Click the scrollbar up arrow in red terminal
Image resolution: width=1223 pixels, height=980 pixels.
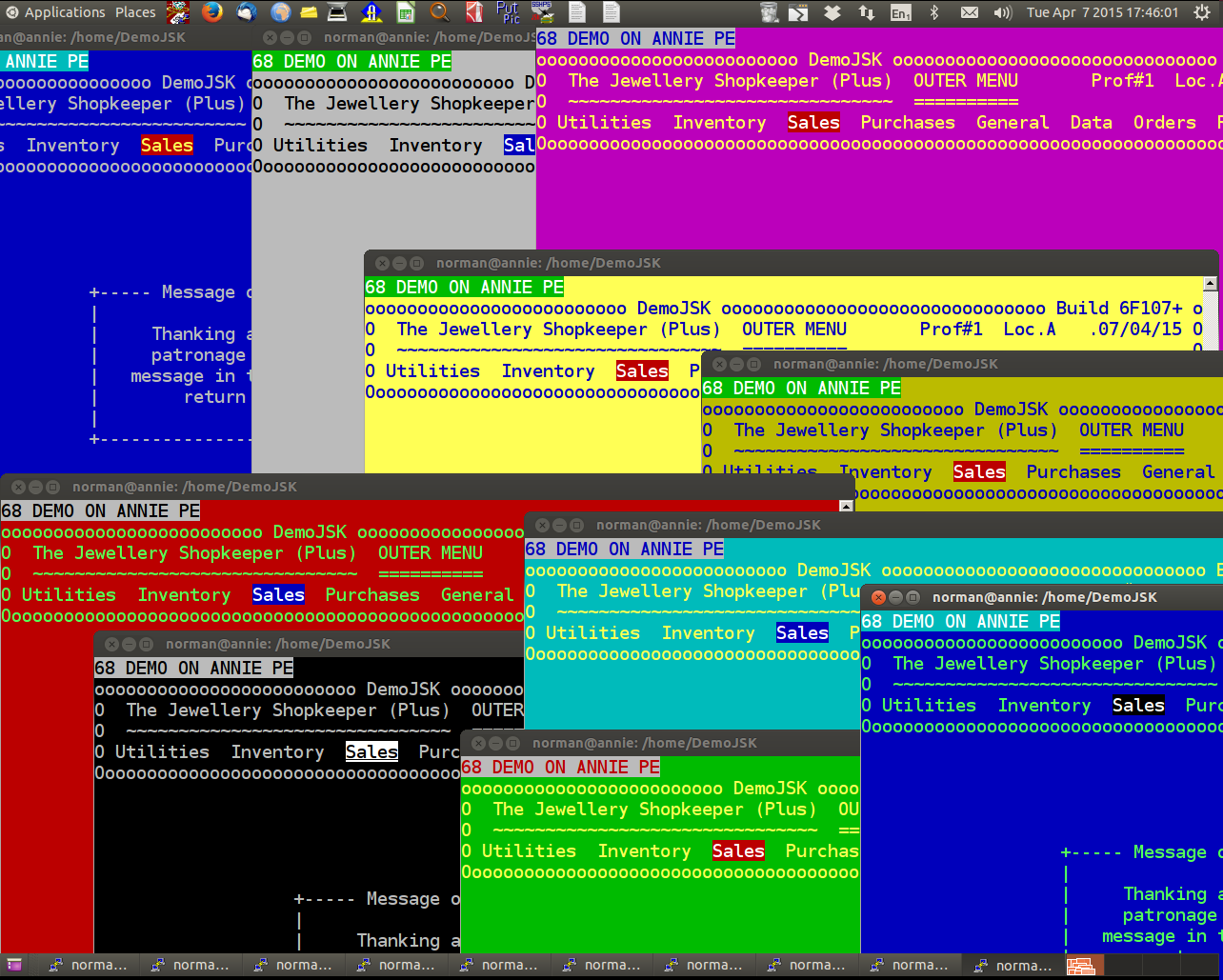pyautogui.click(x=847, y=507)
